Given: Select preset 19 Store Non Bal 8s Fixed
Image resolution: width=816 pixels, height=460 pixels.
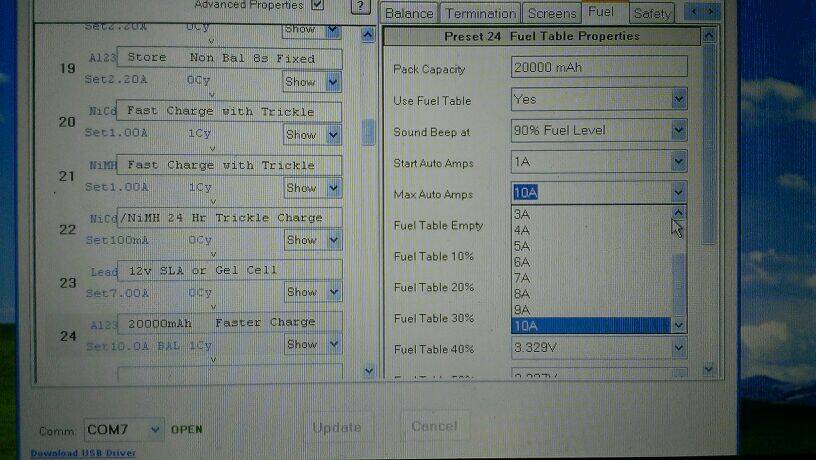Looking at the screenshot, I should click(230, 58).
